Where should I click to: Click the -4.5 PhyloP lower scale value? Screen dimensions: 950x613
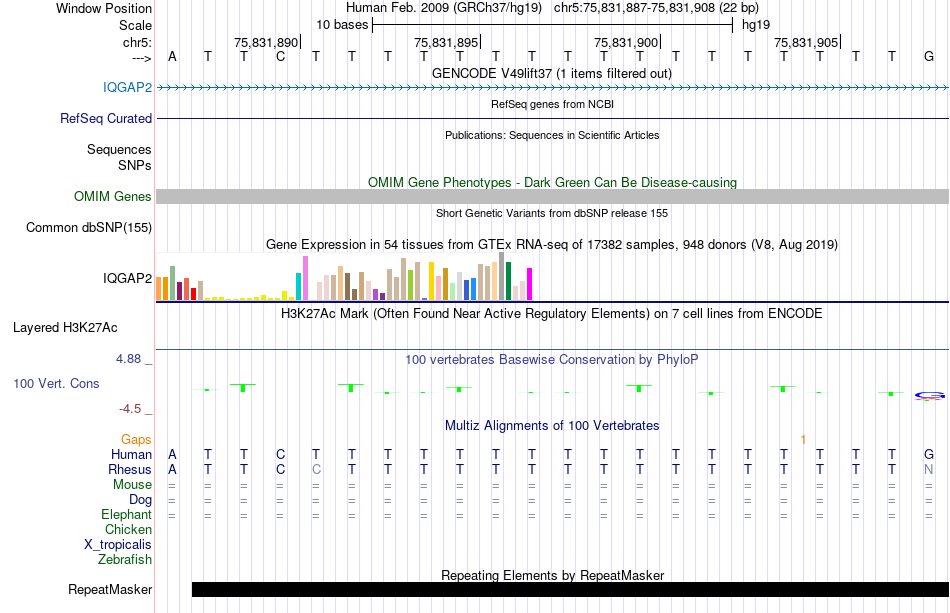click(130, 409)
